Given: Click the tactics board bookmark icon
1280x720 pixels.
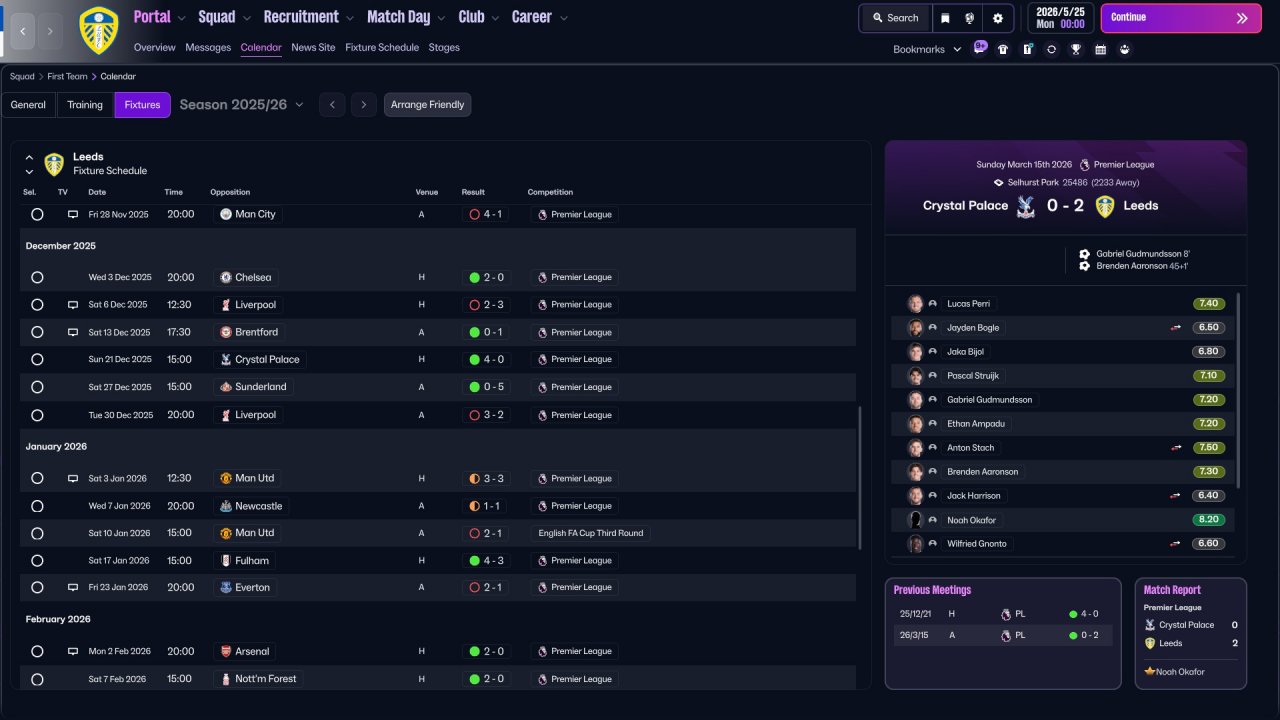Looking at the screenshot, I should [1027, 49].
